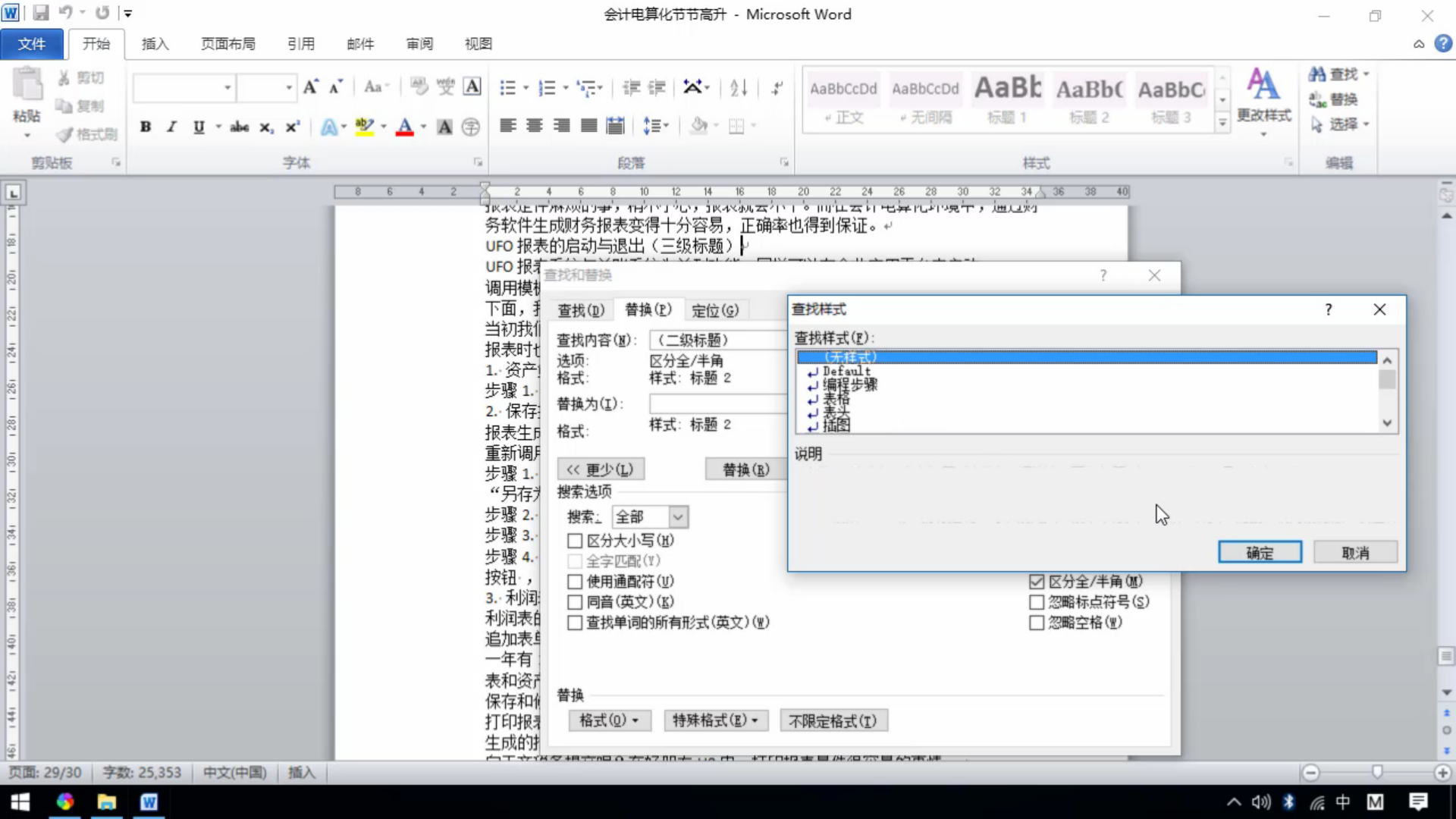Click the Bold formatting icon
The image size is (1456, 819).
pyautogui.click(x=146, y=127)
